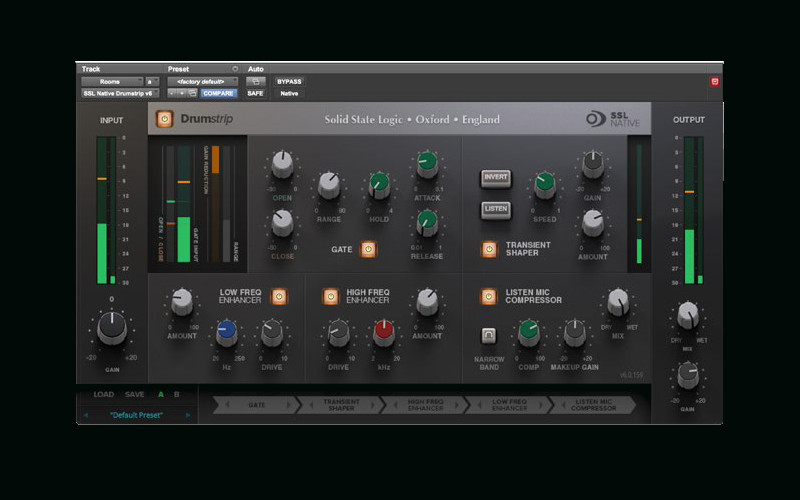Click the "Default Preset" name field
Viewport: 800px width, 500px height.
(x=136, y=415)
